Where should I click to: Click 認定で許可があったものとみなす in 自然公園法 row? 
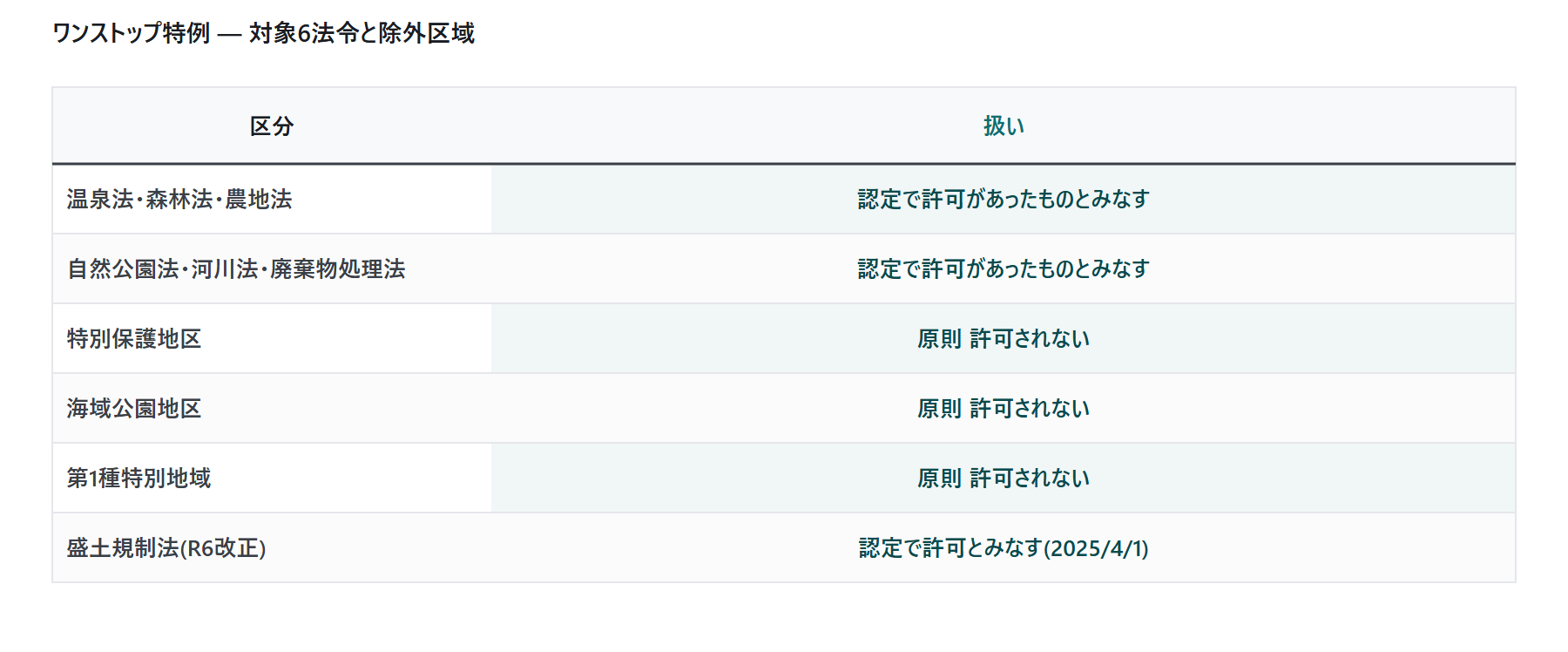pyautogui.click(x=1004, y=268)
